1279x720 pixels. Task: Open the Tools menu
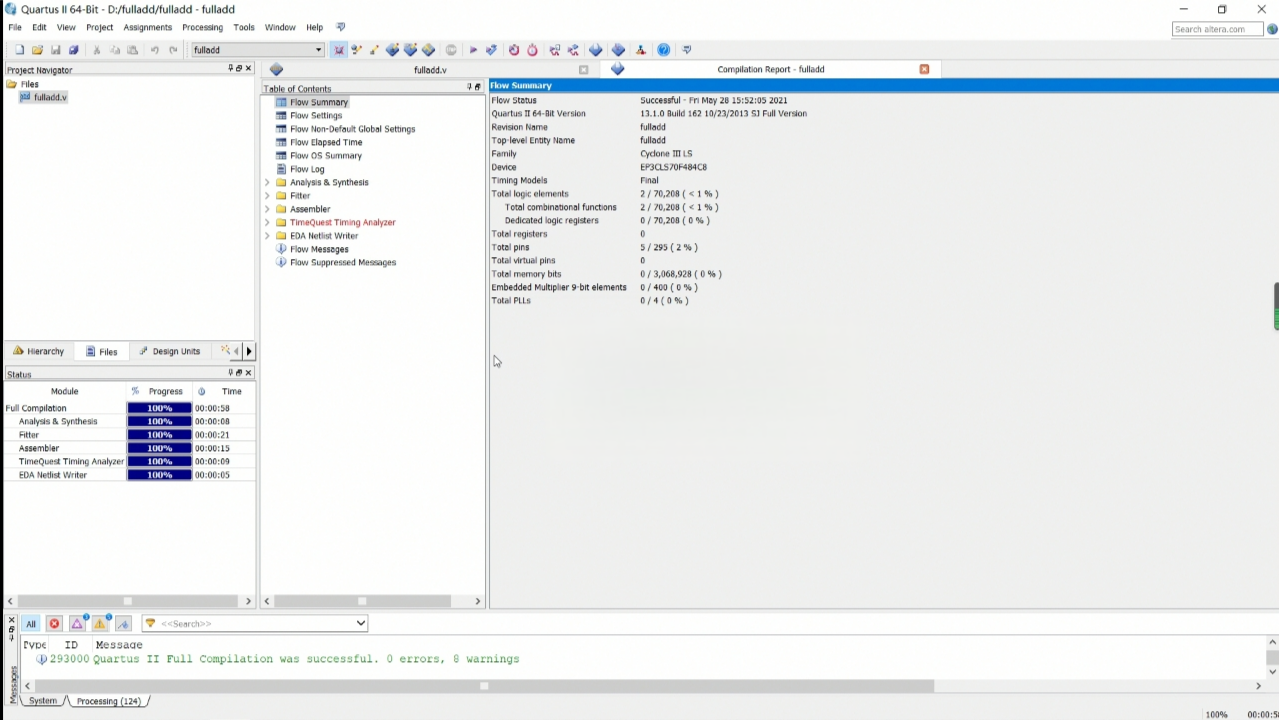click(x=244, y=28)
